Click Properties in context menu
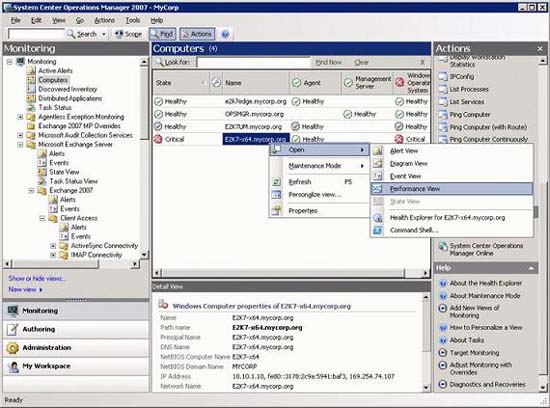550x408 pixels. click(319, 210)
